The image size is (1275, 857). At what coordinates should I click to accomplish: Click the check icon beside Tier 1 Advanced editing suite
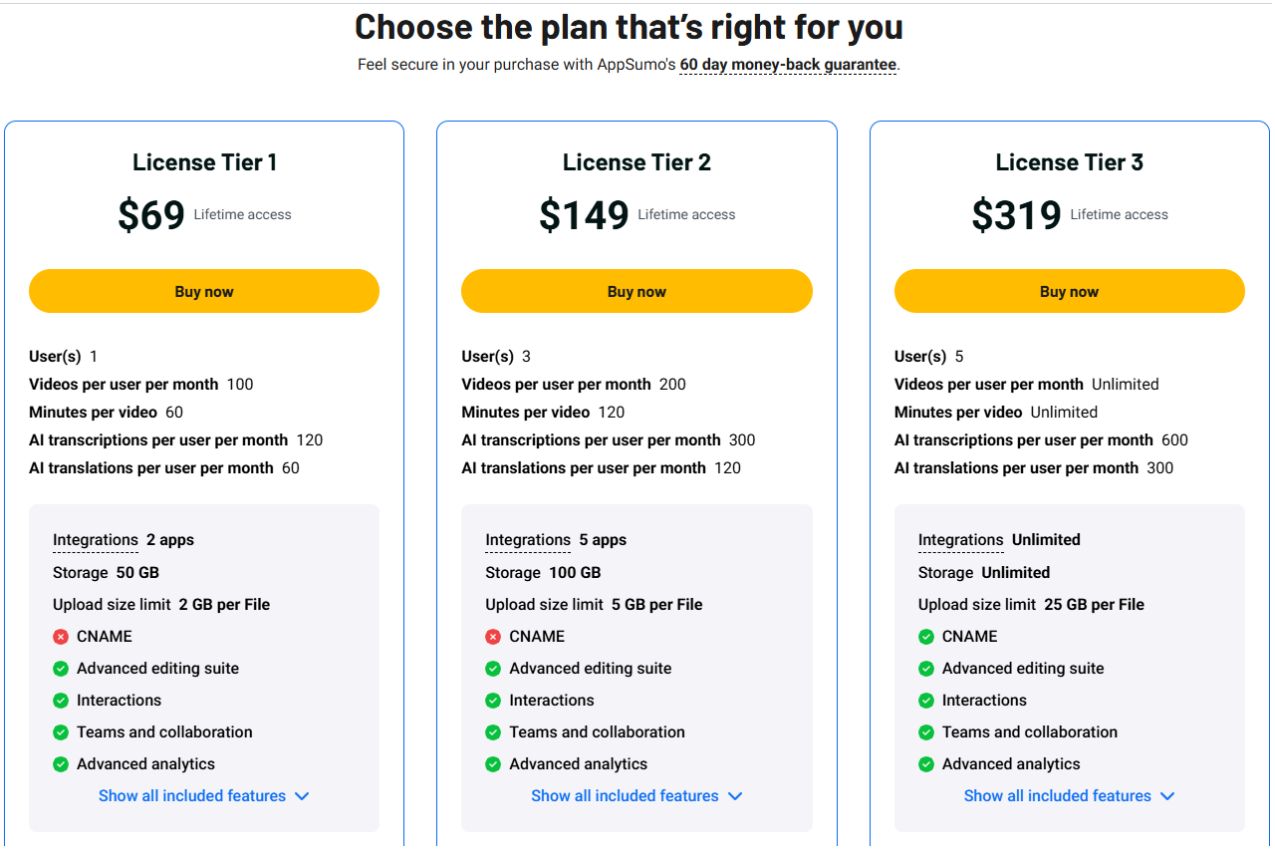62,668
